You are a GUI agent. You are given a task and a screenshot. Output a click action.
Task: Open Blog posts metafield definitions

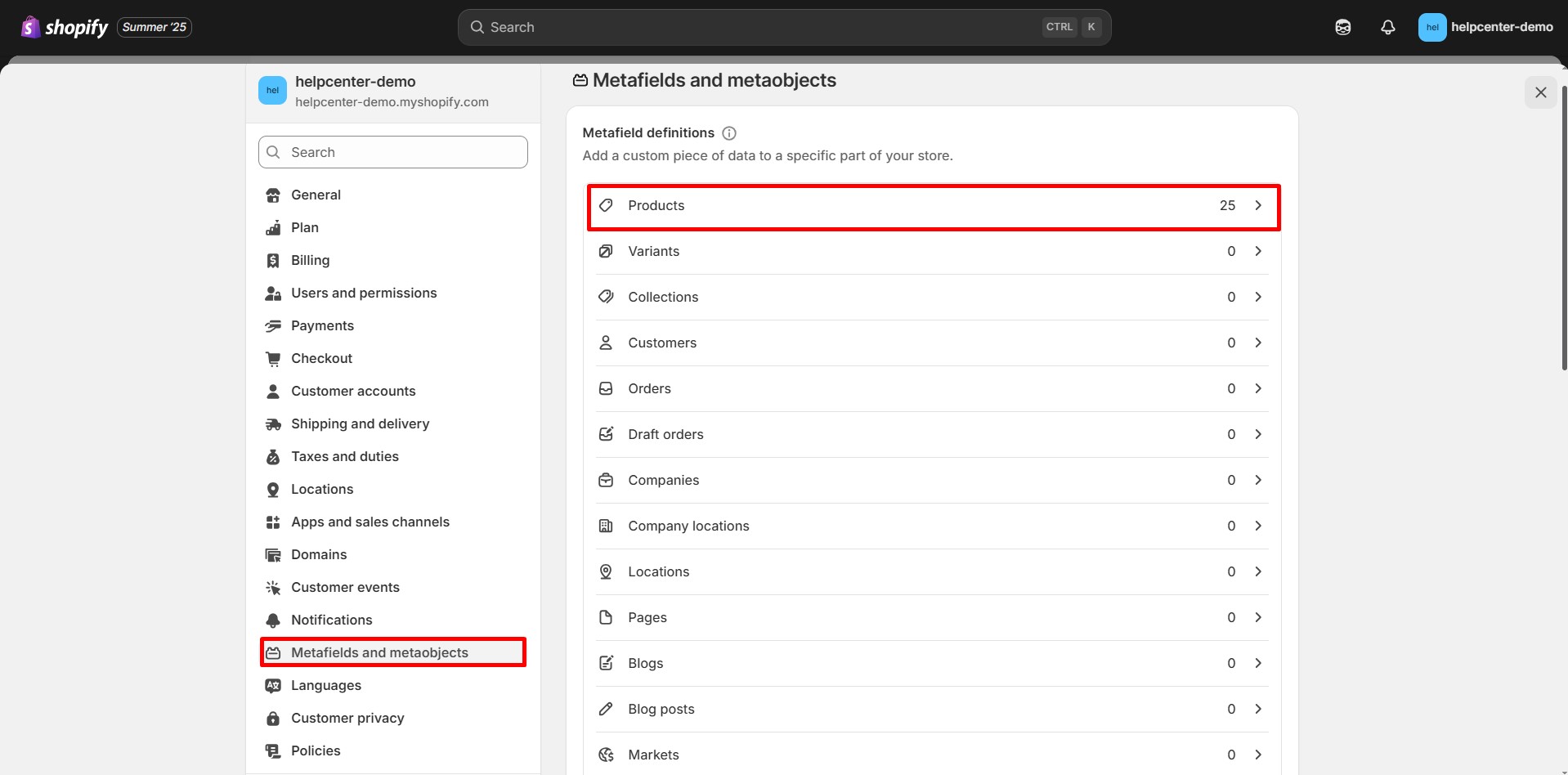(932, 710)
